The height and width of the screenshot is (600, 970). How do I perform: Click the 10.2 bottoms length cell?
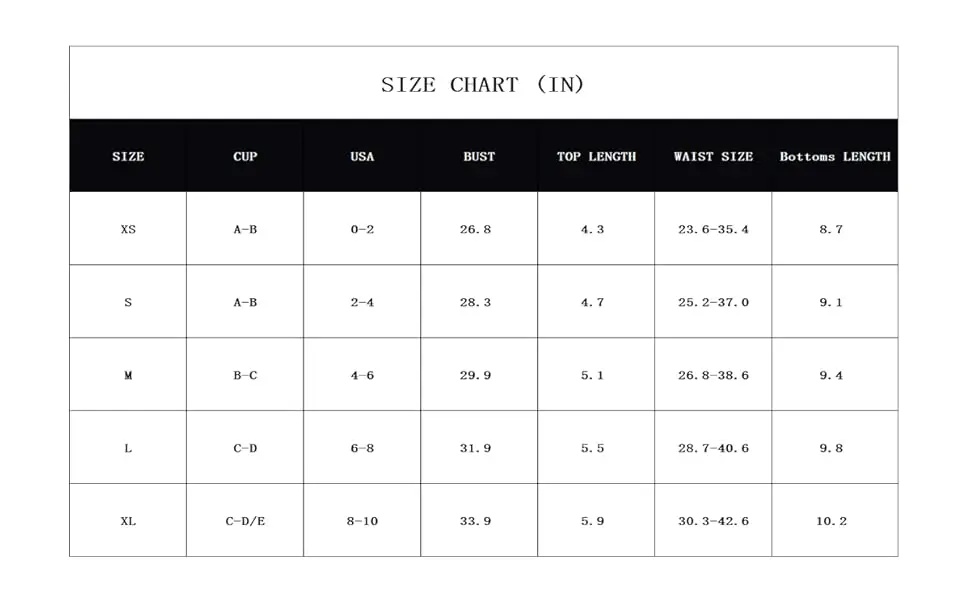[831, 521]
